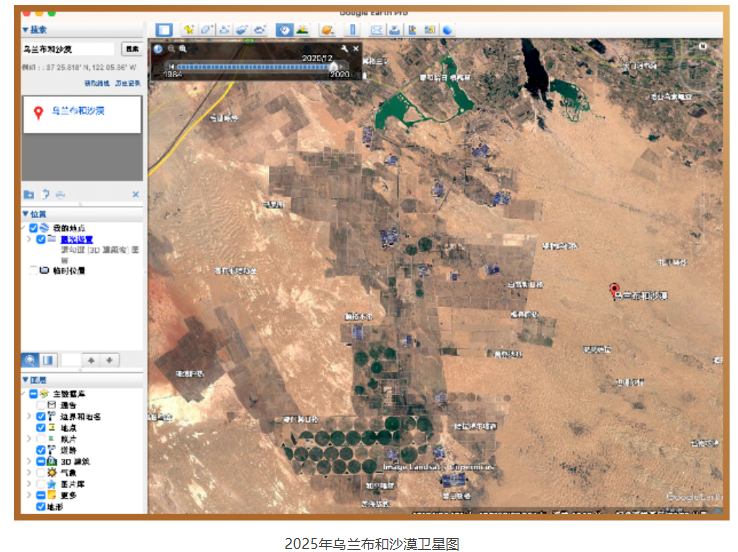Expand the 气象 layer node
The height and width of the screenshot is (552, 738).
(x=28, y=472)
